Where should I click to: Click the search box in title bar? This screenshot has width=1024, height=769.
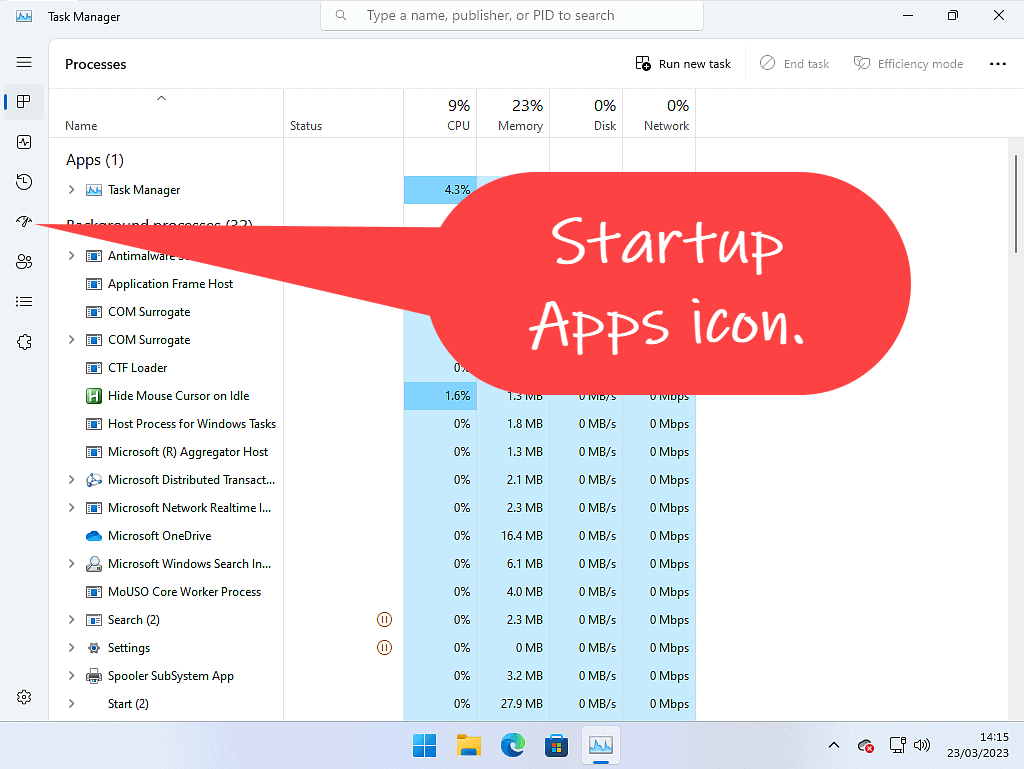click(x=512, y=16)
